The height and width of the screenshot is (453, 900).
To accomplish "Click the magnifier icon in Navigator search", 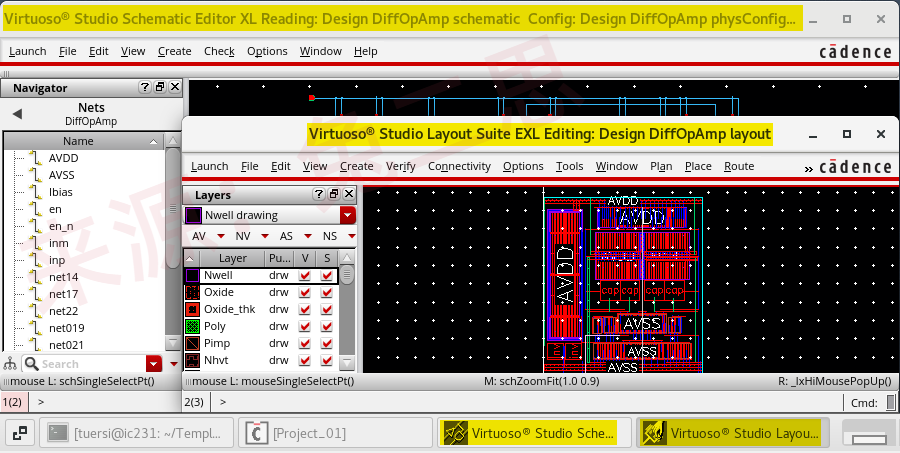I will click(32, 363).
